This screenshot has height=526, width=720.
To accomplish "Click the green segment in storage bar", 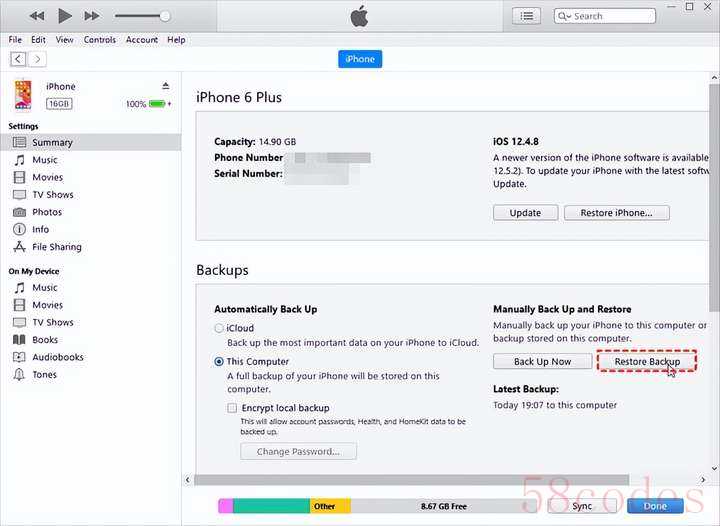I will pos(271,506).
